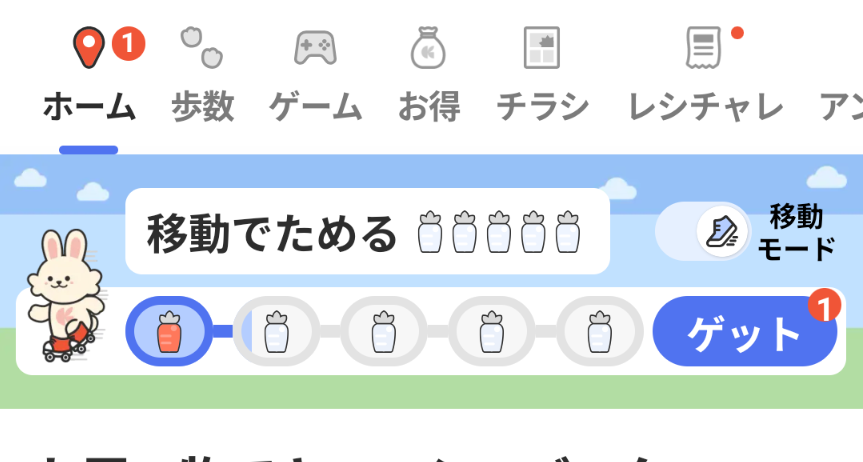Select the レシチャレ tab label
Screen dimensions: 863x462
point(705,107)
